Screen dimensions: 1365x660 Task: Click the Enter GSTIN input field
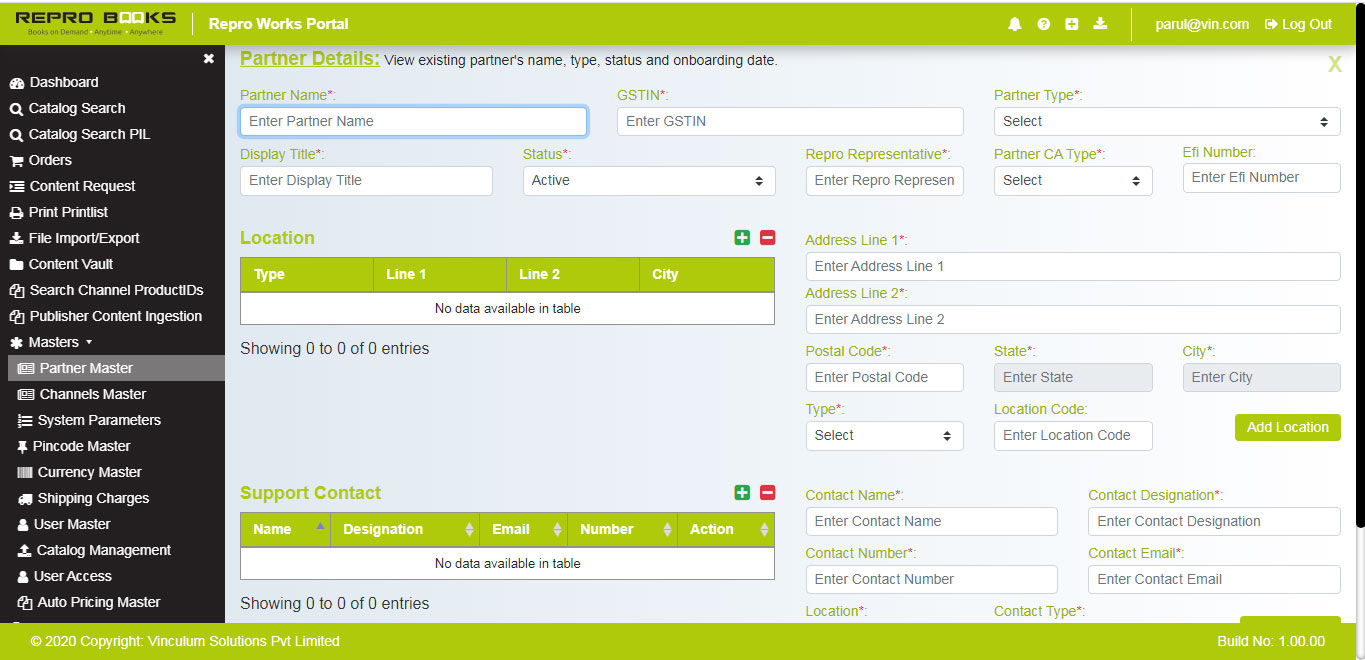(x=789, y=122)
